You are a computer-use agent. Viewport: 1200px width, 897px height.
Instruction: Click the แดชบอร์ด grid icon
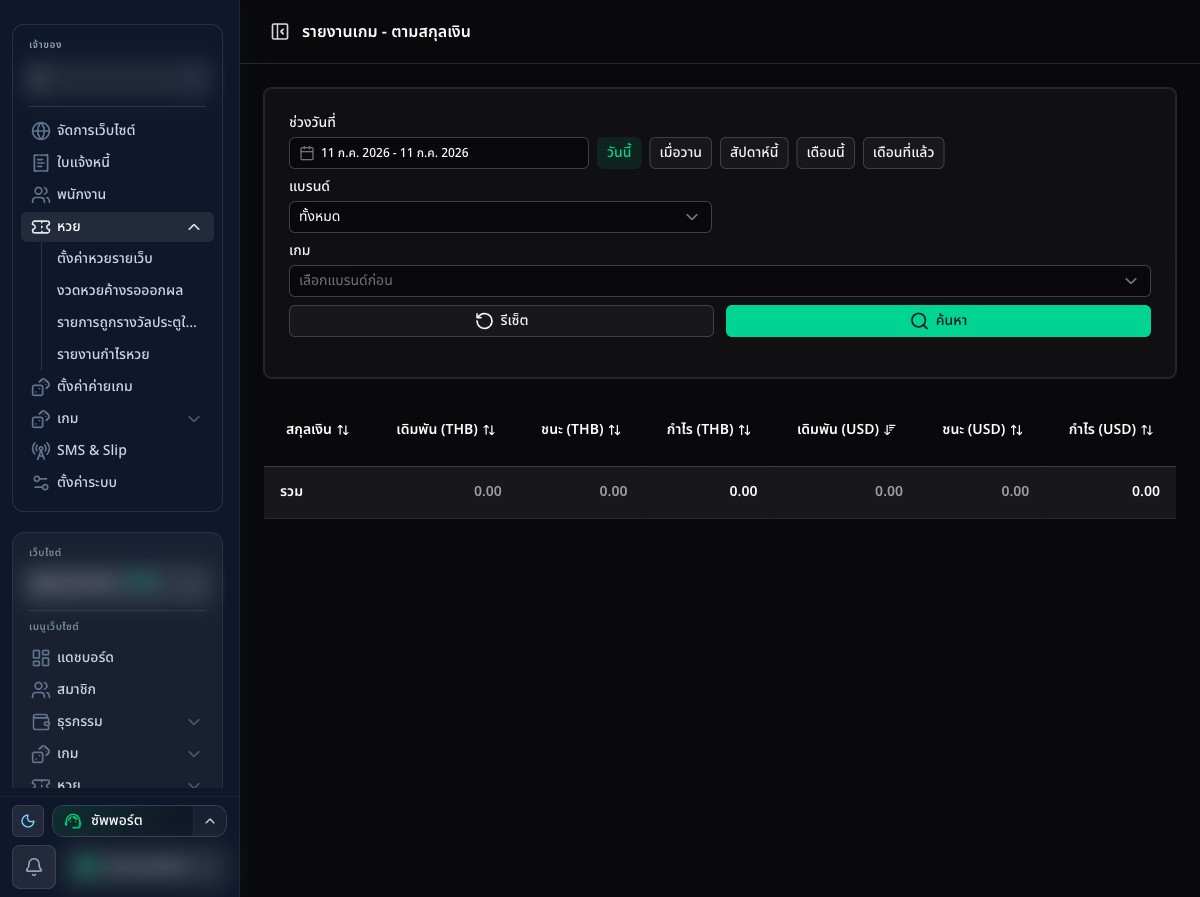tap(41, 657)
